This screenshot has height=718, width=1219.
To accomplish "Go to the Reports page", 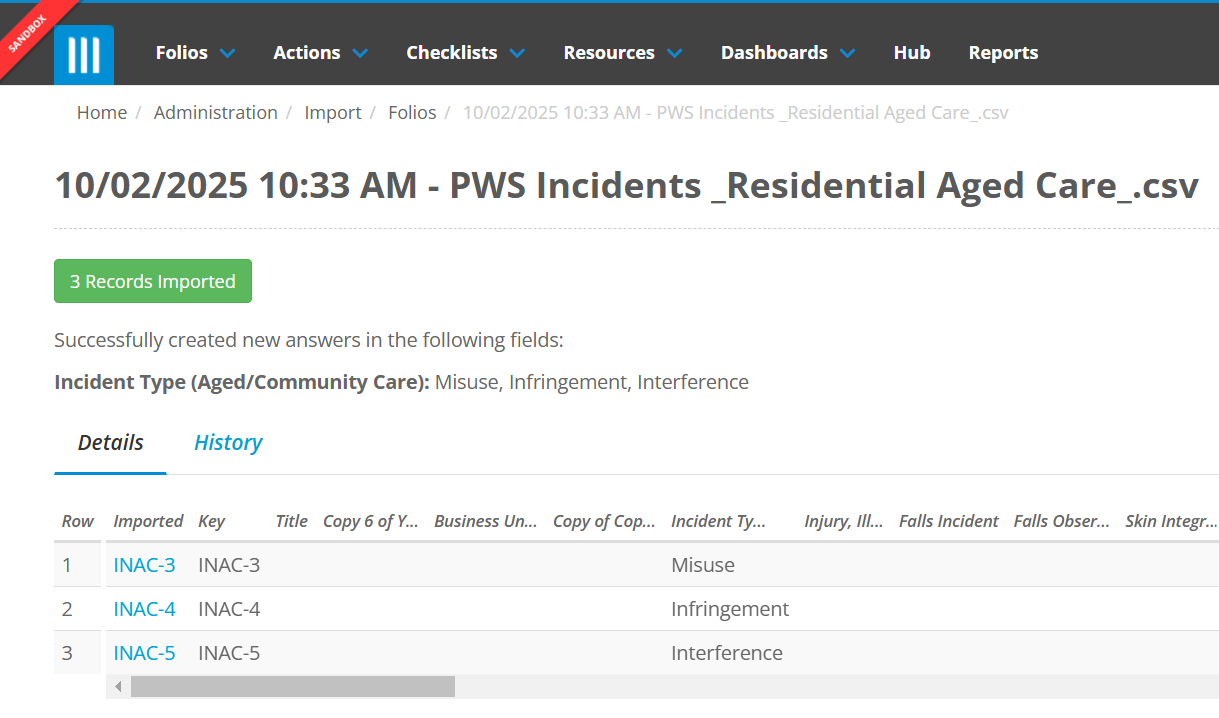I will click(1003, 53).
